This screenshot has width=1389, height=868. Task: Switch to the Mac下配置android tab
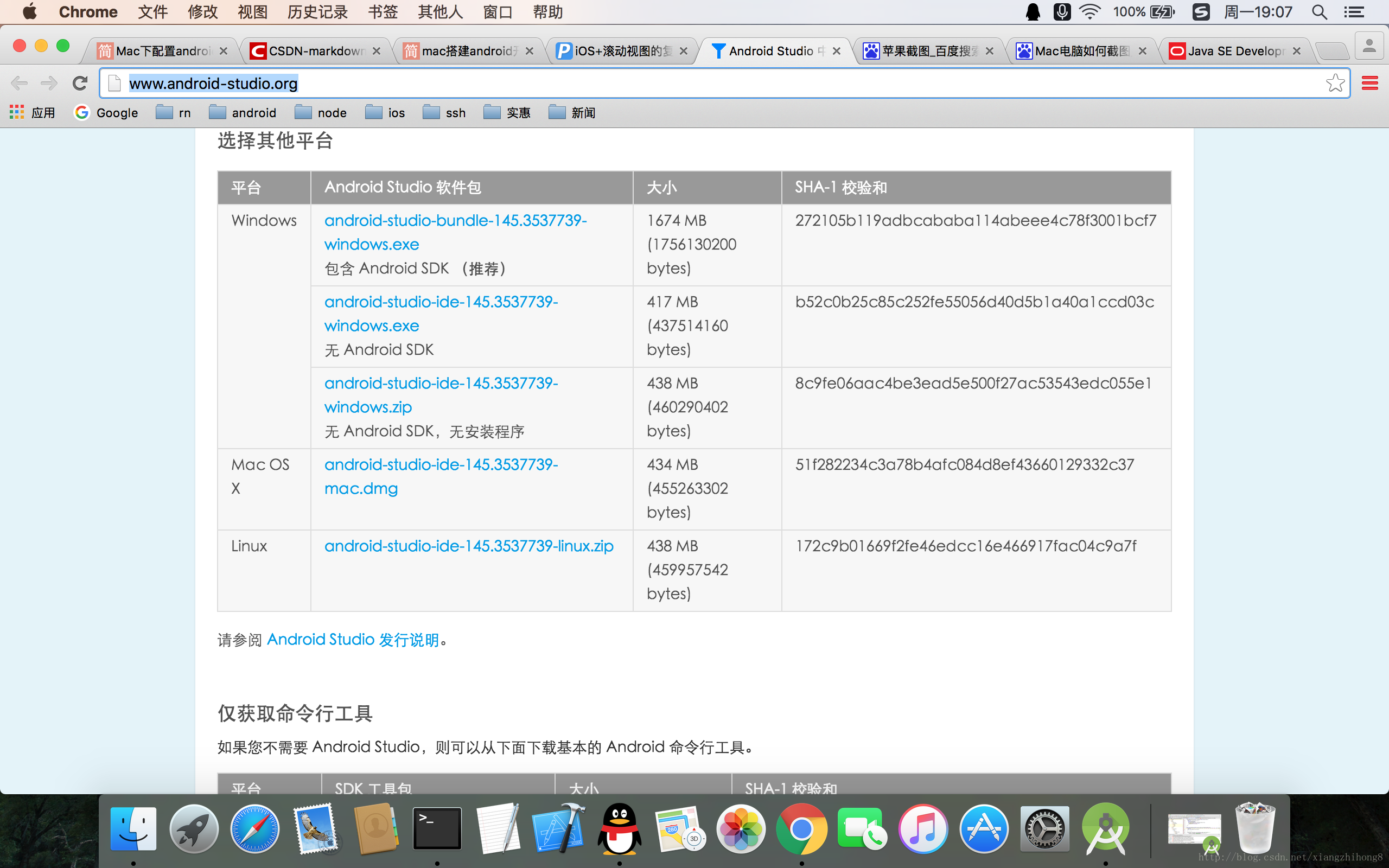coord(162,51)
